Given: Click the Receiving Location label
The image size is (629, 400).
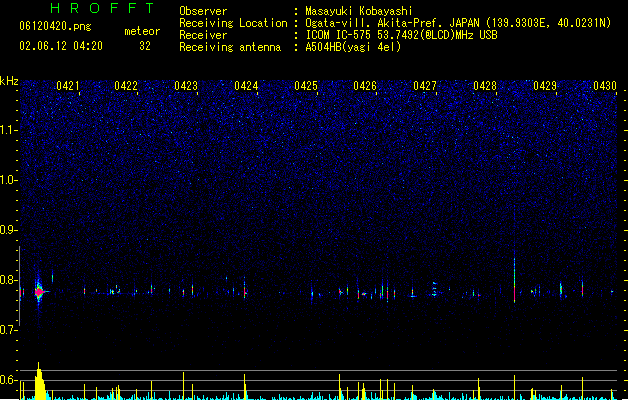Looking at the screenshot, I should click(x=233, y=23).
